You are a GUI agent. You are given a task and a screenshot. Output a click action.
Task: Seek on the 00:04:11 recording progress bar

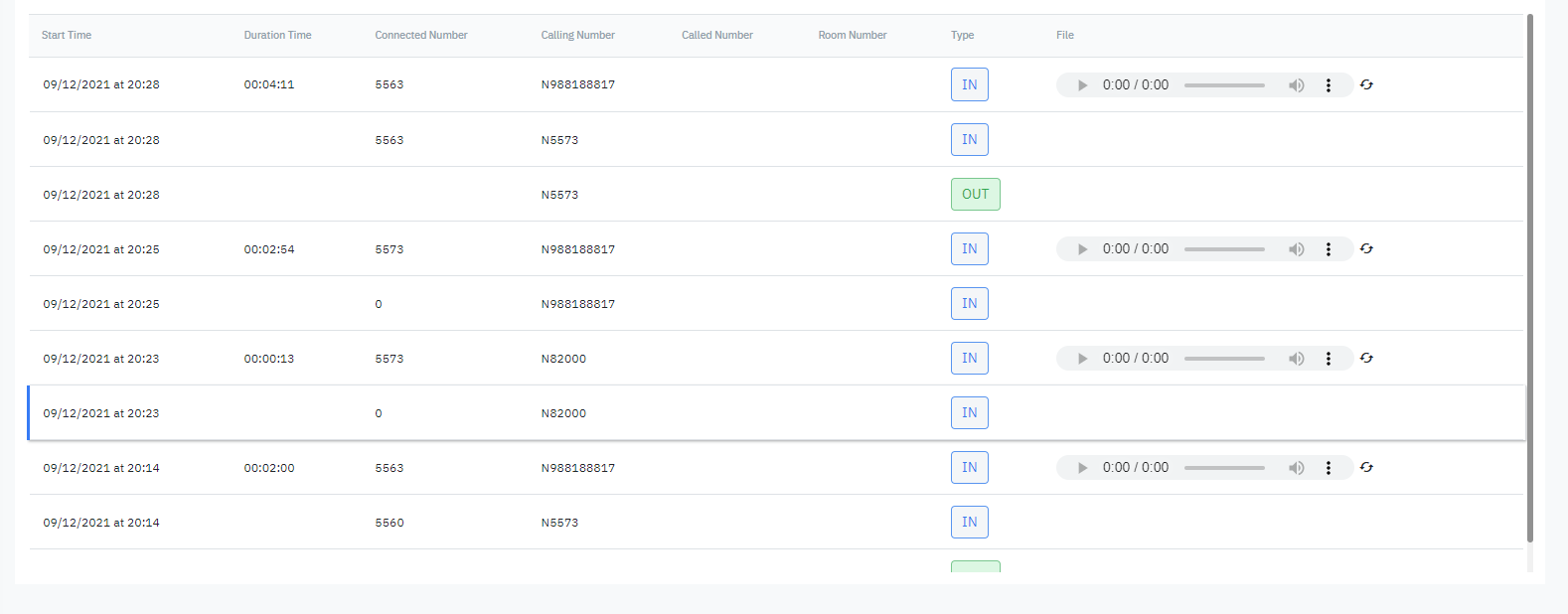click(1224, 85)
